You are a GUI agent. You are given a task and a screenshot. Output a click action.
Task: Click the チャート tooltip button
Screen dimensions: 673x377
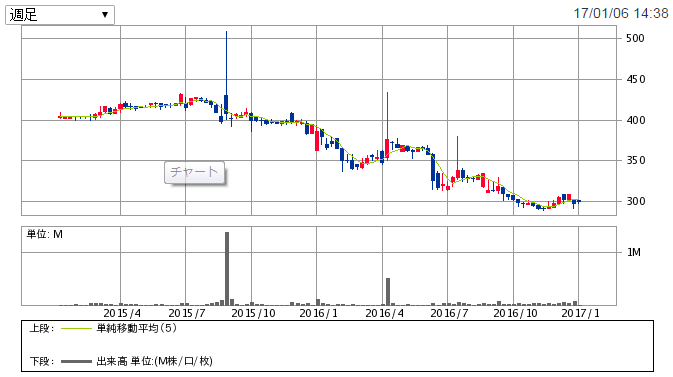[194, 172]
